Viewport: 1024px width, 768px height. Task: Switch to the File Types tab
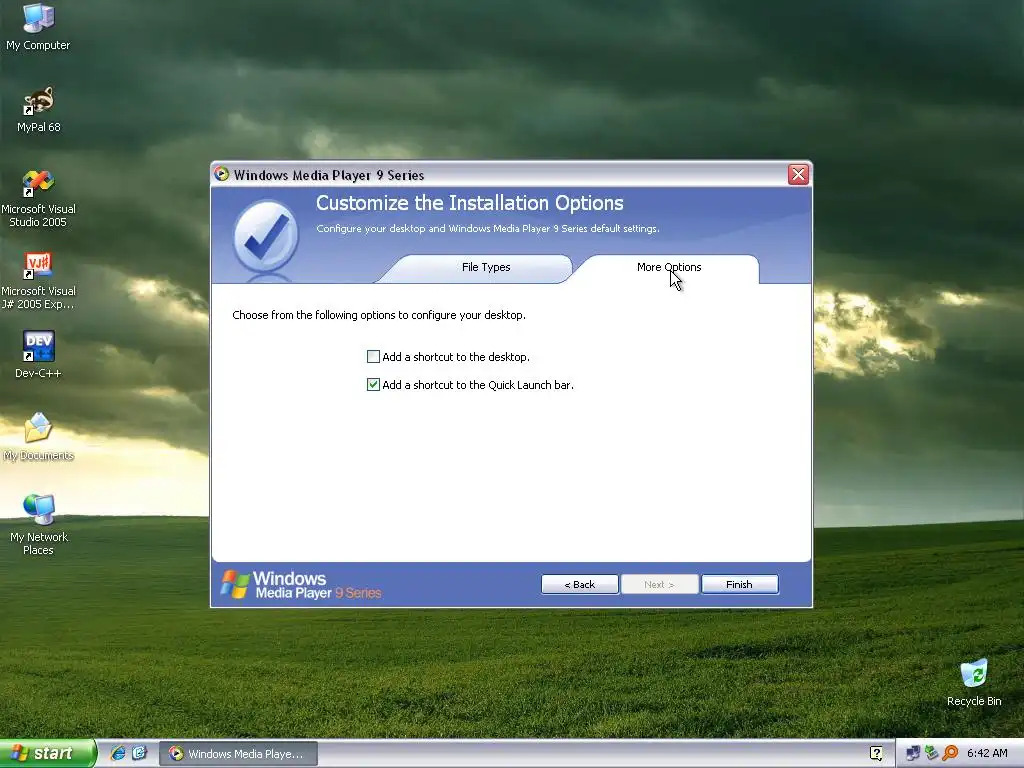tap(486, 267)
